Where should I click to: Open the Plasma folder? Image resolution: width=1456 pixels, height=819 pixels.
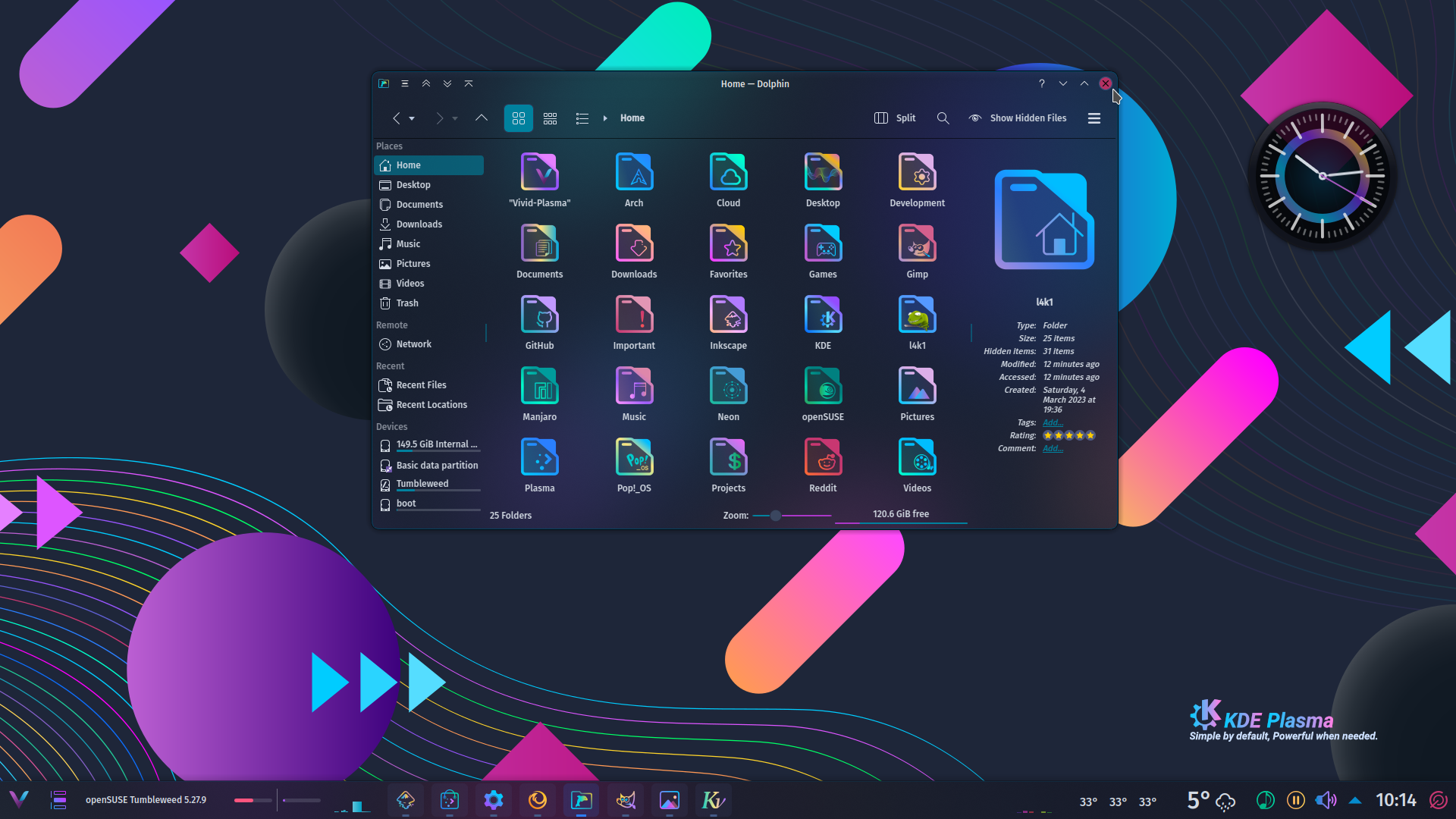point(540,465)
